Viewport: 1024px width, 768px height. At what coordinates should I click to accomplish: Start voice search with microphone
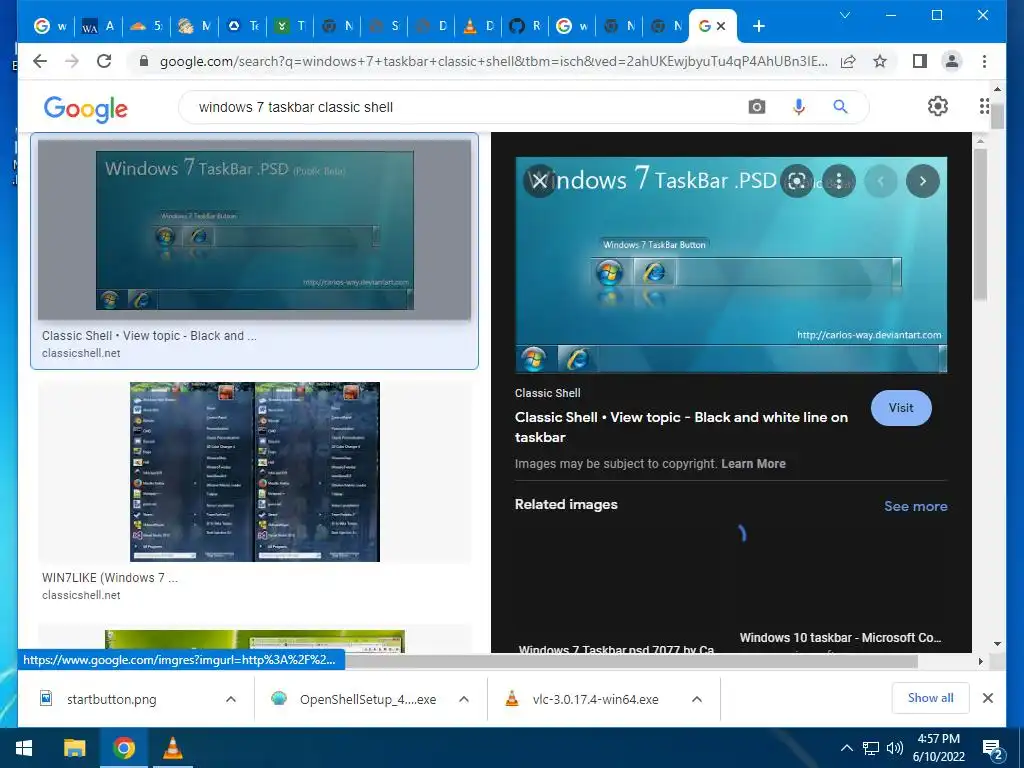pyautogui.click(x=799, y=106)
